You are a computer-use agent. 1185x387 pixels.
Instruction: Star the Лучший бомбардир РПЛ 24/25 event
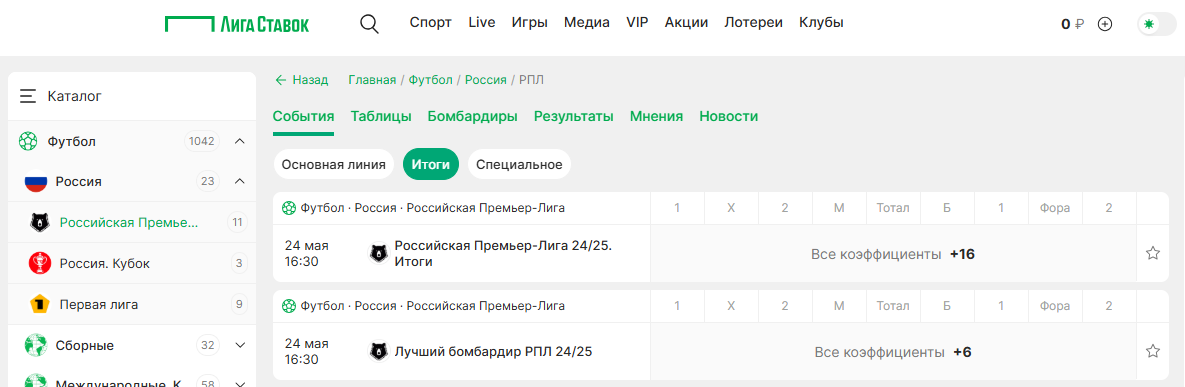coord(1153,351)
